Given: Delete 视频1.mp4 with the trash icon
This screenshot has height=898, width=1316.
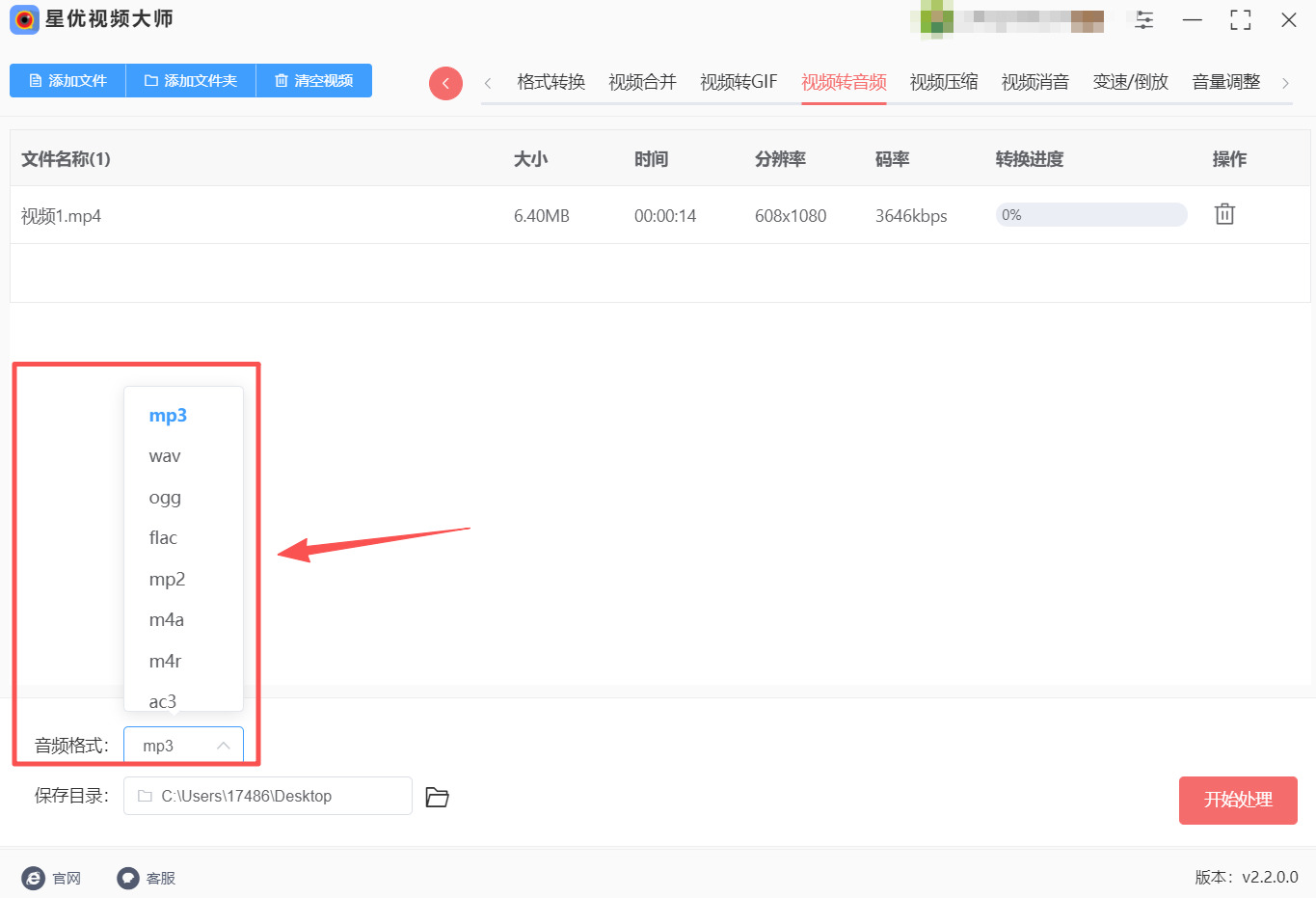Looking at the screenshot, I should click(1224, 214).
